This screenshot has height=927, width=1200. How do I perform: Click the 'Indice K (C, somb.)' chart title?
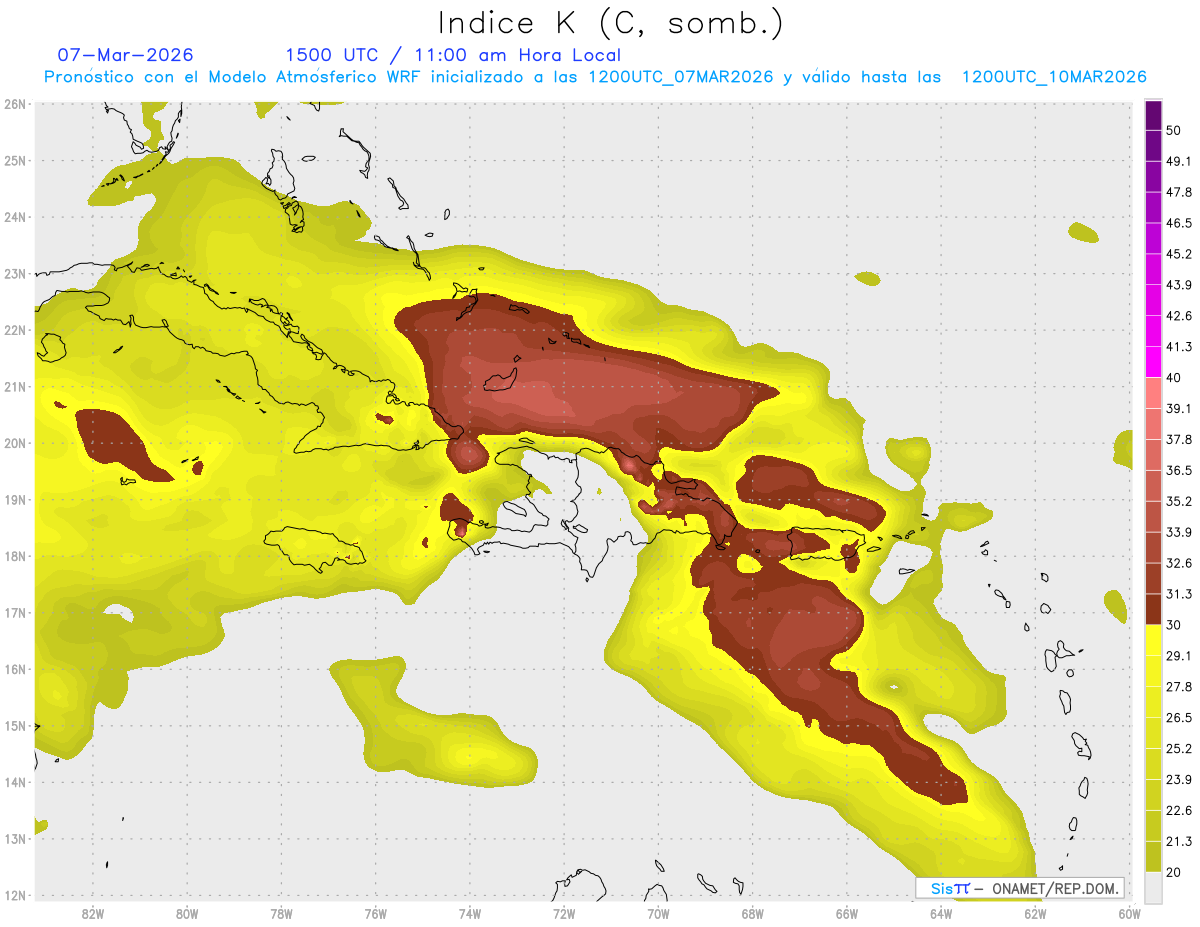coord(610,24)
